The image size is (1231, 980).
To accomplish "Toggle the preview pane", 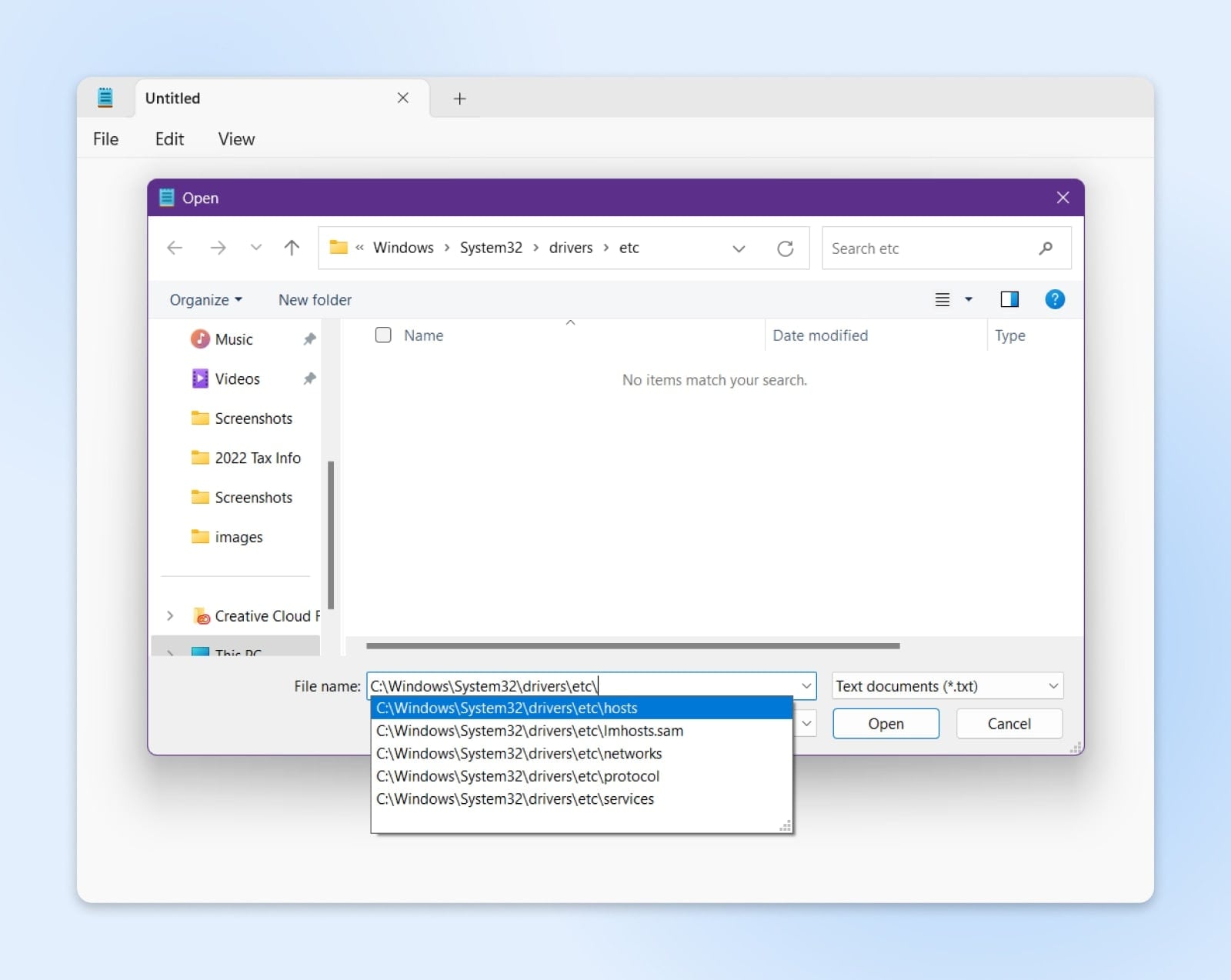I will (1009, 299).
